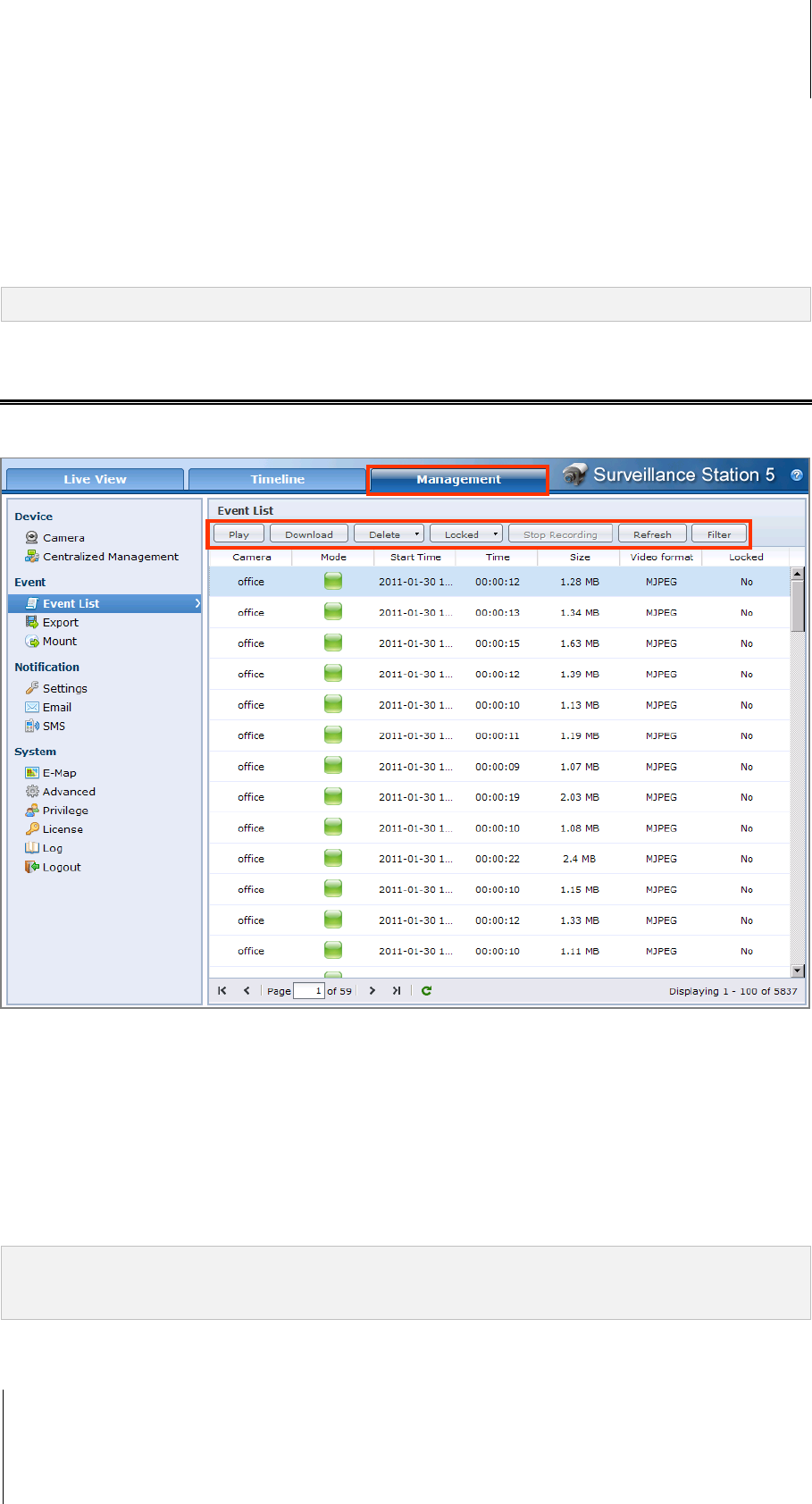This screenshot has height=1504, width=812.
Task: Click the scroll up arrow of list
Action: 798,573
